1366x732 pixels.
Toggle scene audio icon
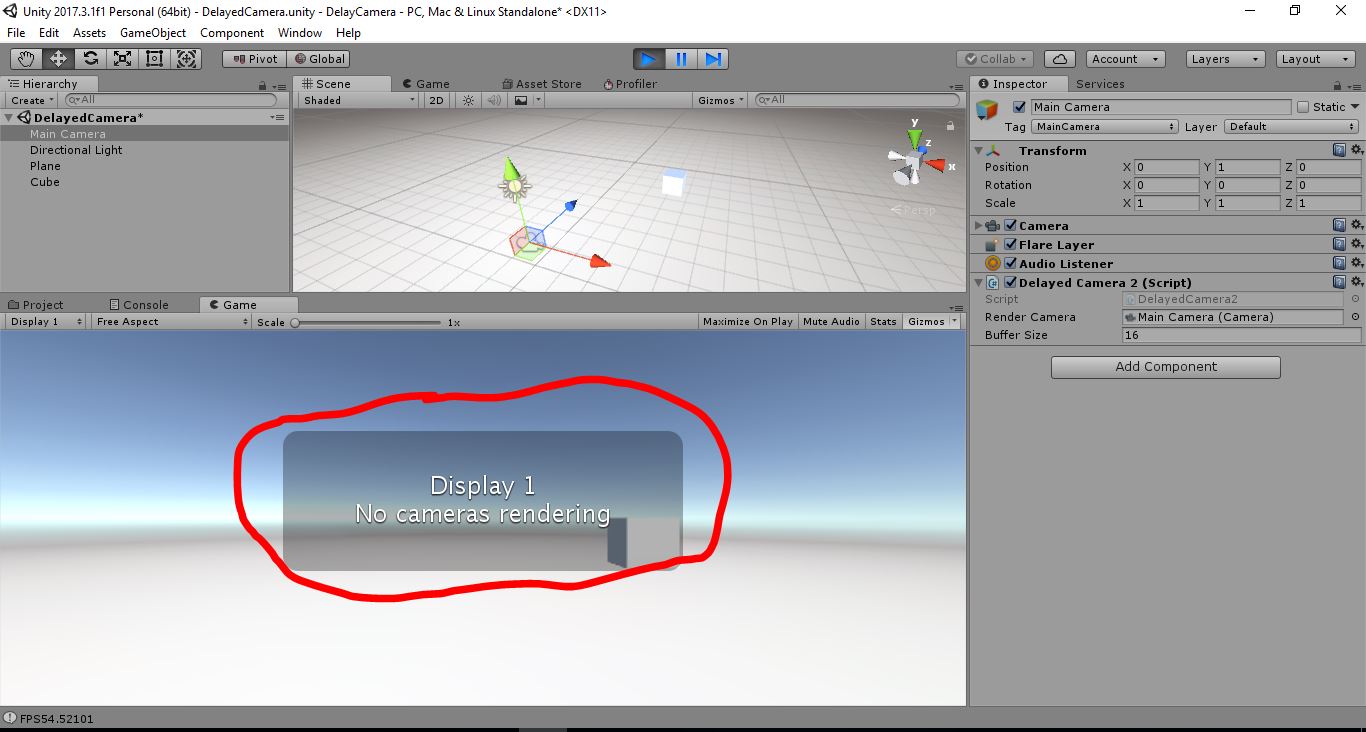pyautogui.click(x=493, y=100)
